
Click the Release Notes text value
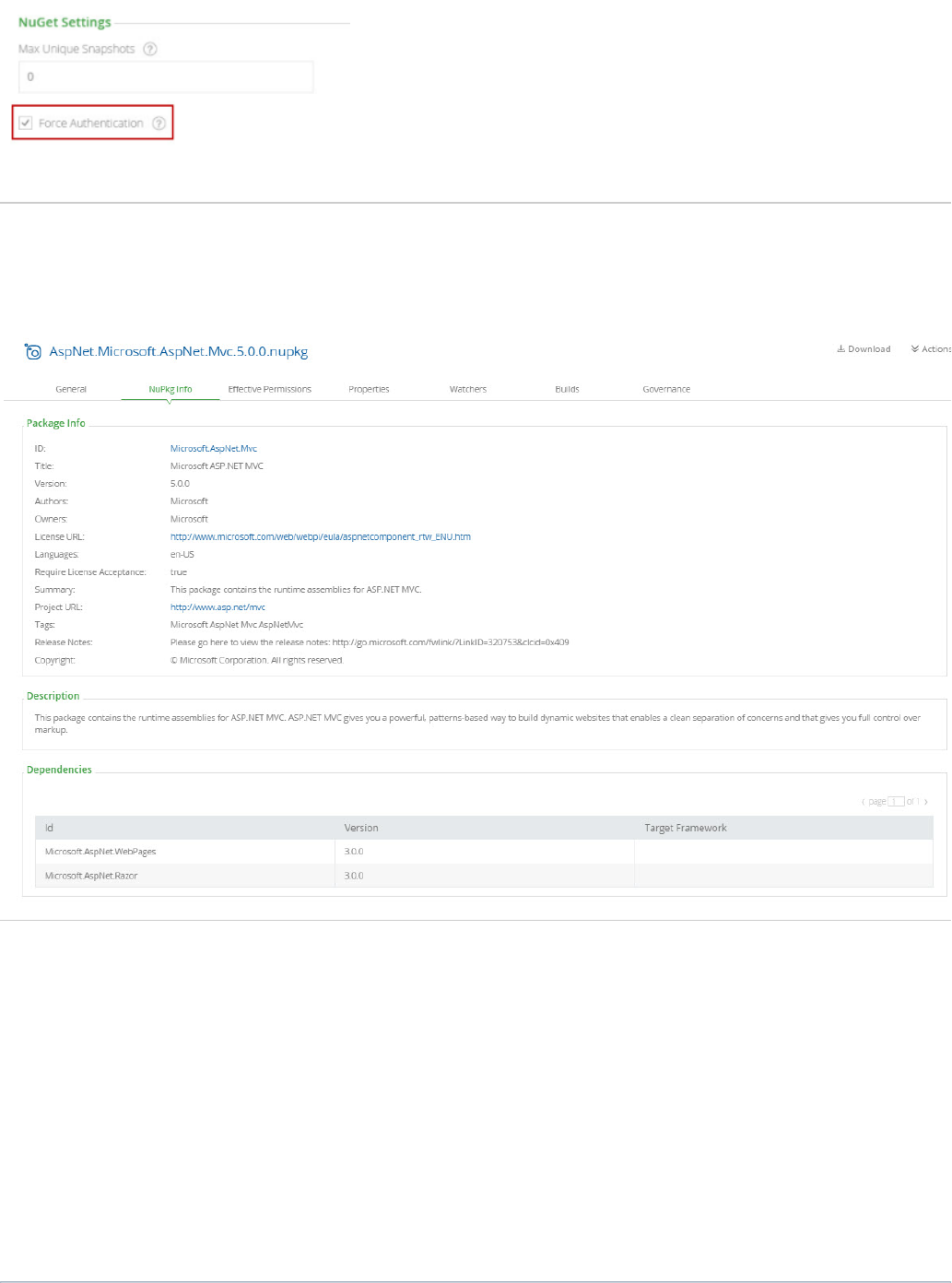(370, 642)
